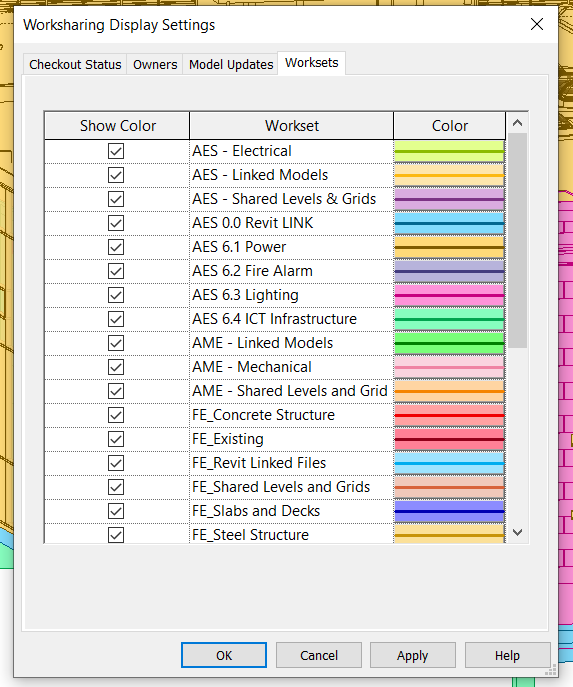
Task: Open Help for worksharing display
Action: (507, 655)
